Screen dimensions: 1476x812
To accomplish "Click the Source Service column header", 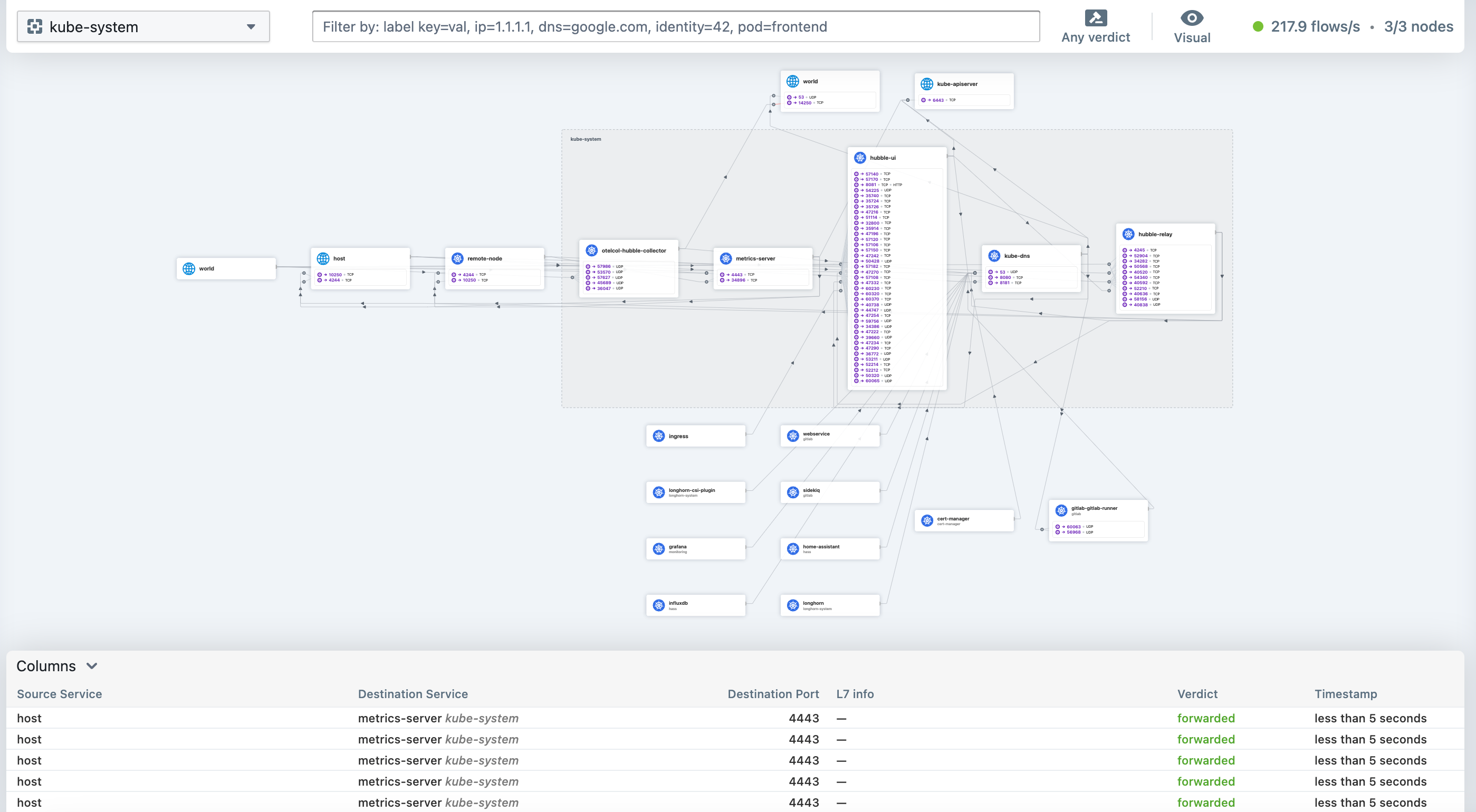I will [x=59, y=693].
